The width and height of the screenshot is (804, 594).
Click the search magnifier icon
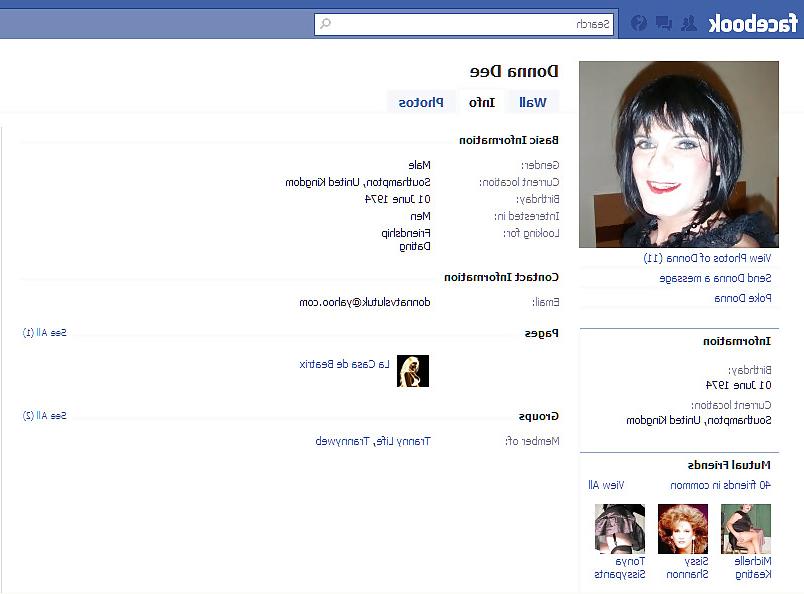coord(326,23)
